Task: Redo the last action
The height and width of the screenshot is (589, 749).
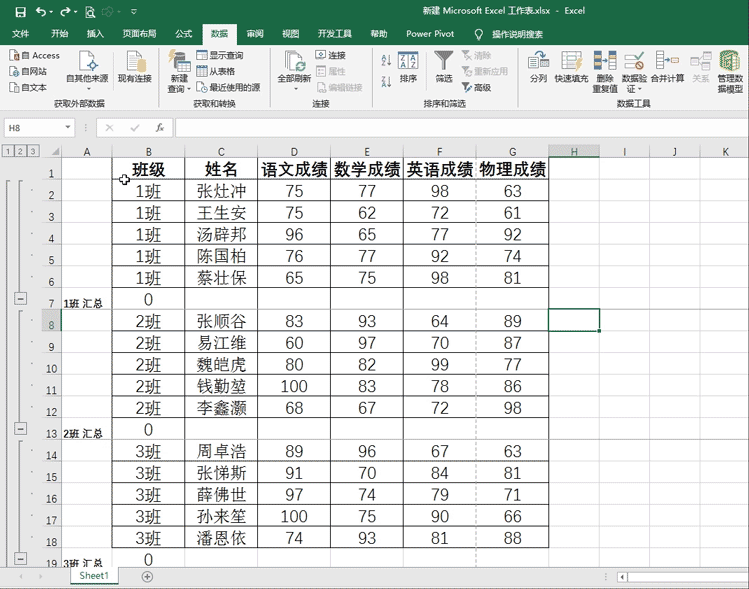Action: click(x=65, y=11)
